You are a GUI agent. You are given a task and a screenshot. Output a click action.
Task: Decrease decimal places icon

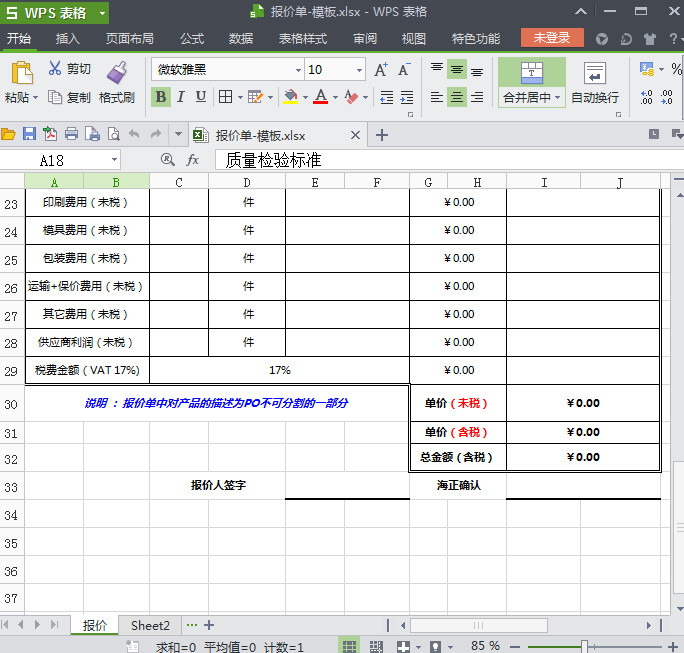coord(667,97)
